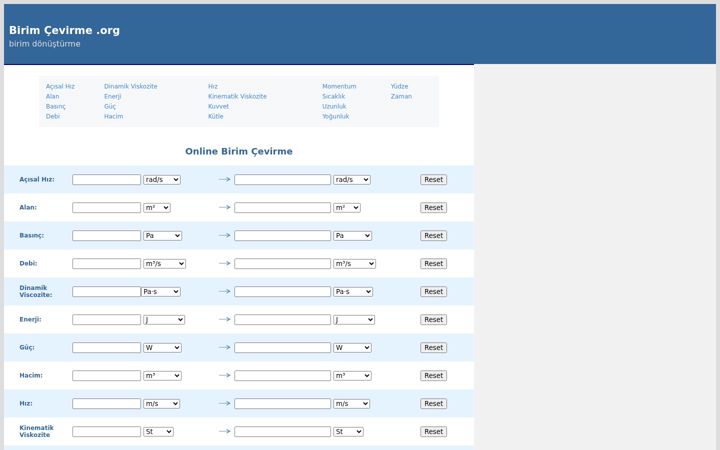The image size is (720, 450).
Task: Go to the Uzunluk link
Action: (x=334, y=107)
